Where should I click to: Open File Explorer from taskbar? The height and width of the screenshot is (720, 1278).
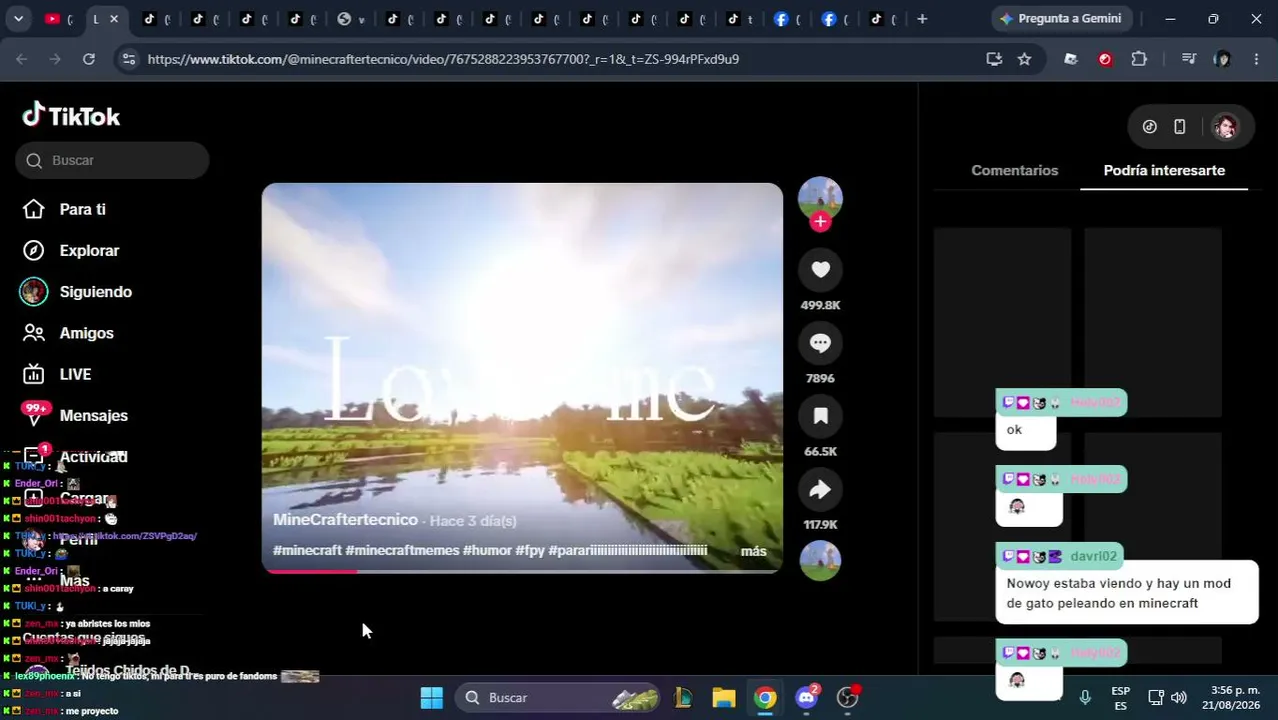point(724,697)
